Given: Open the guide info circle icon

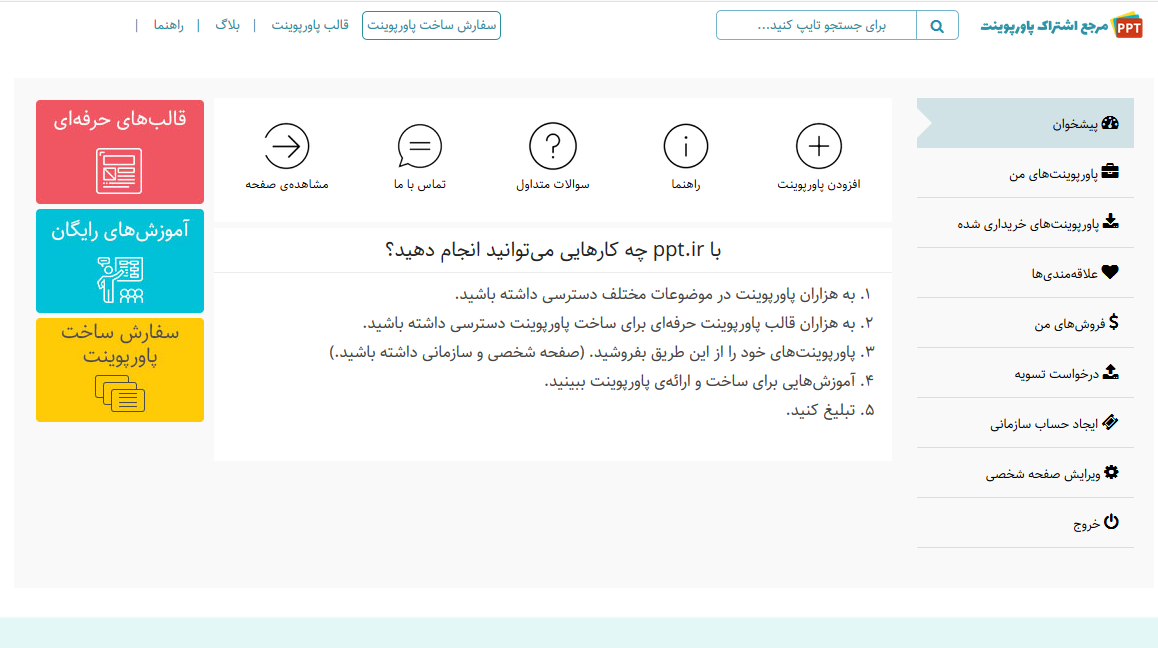Looking at the screenshot, I should 686,147.
